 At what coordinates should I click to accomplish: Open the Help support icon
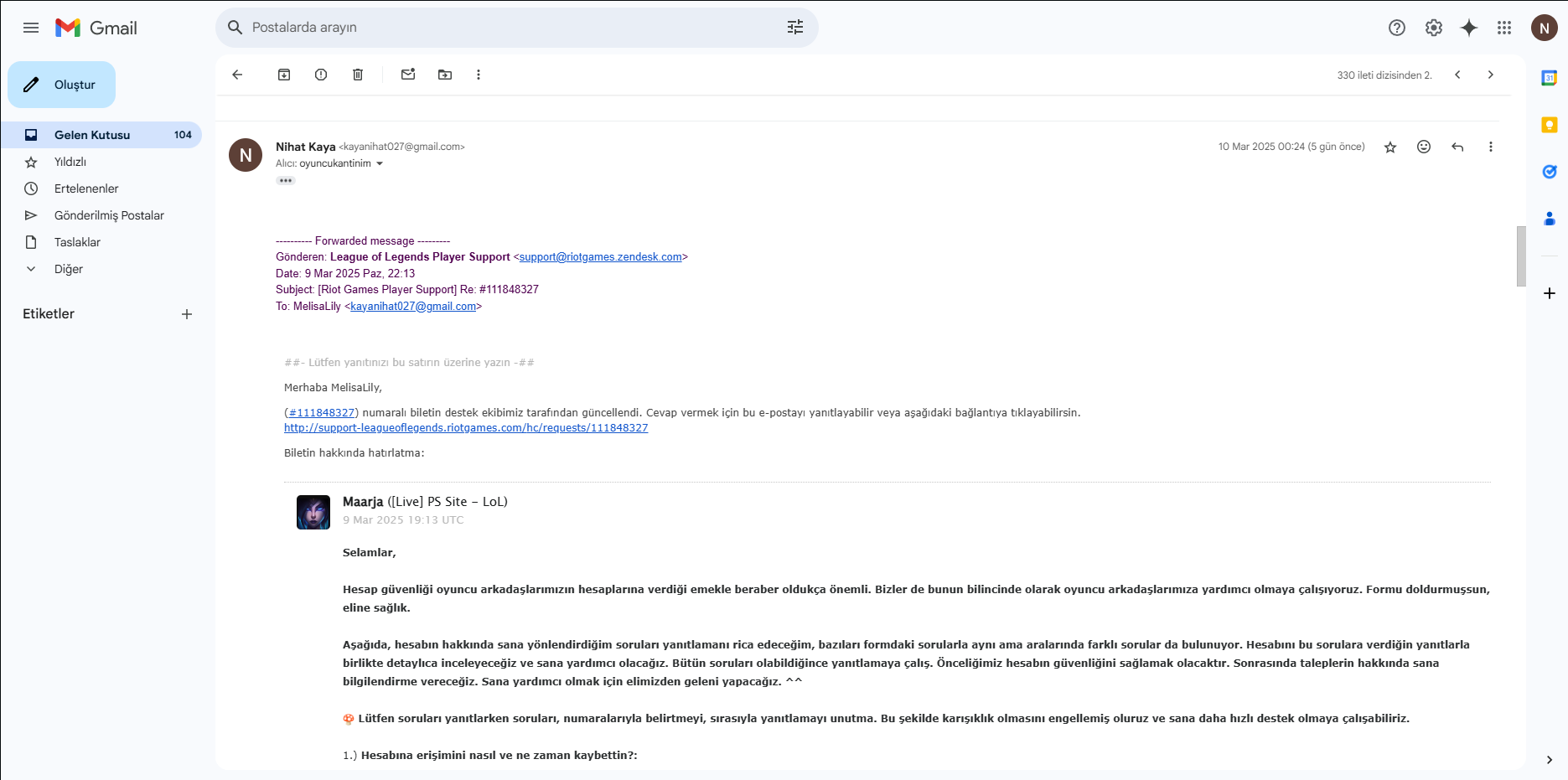1397,28
